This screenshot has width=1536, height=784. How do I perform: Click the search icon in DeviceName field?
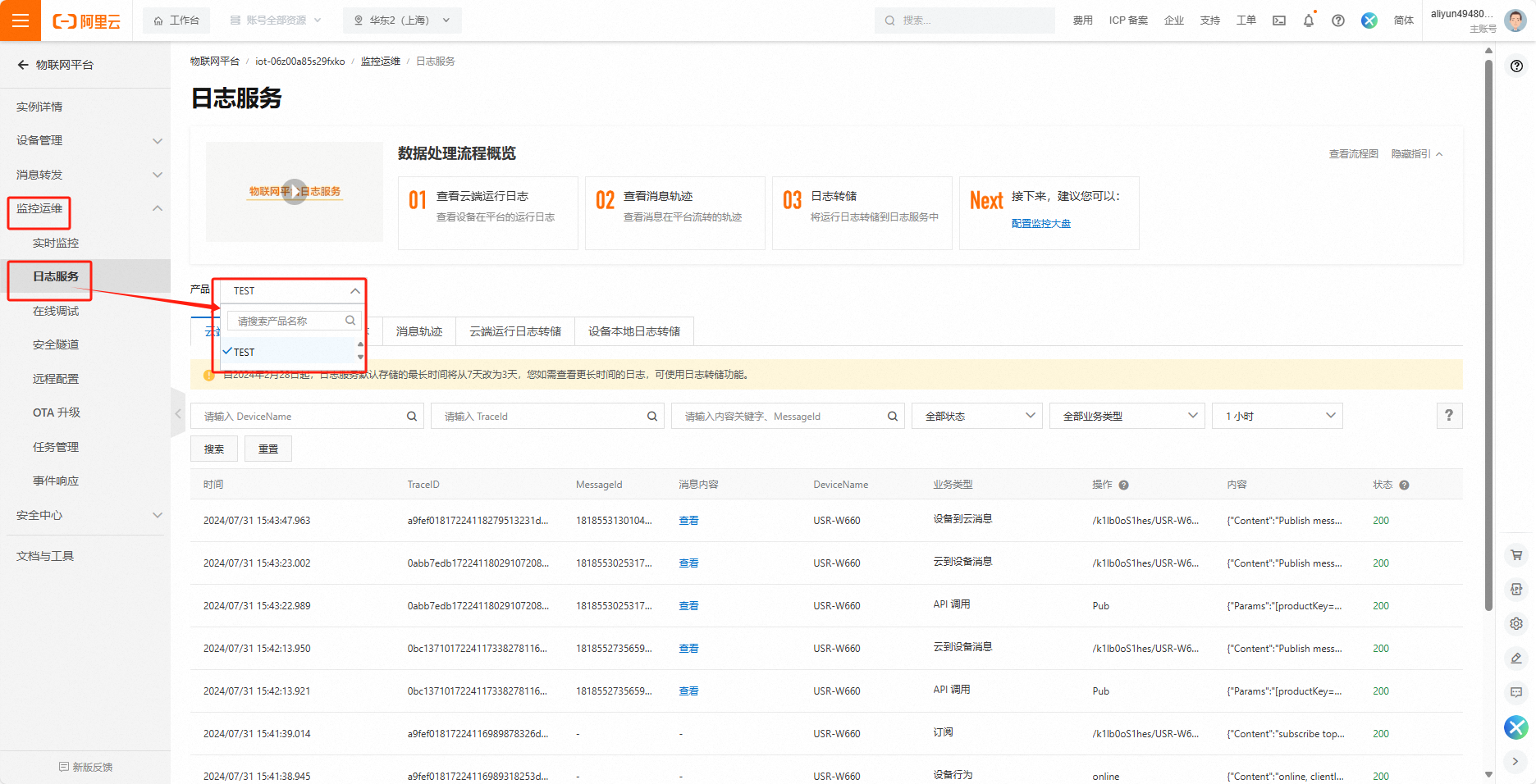coord(412,417)
